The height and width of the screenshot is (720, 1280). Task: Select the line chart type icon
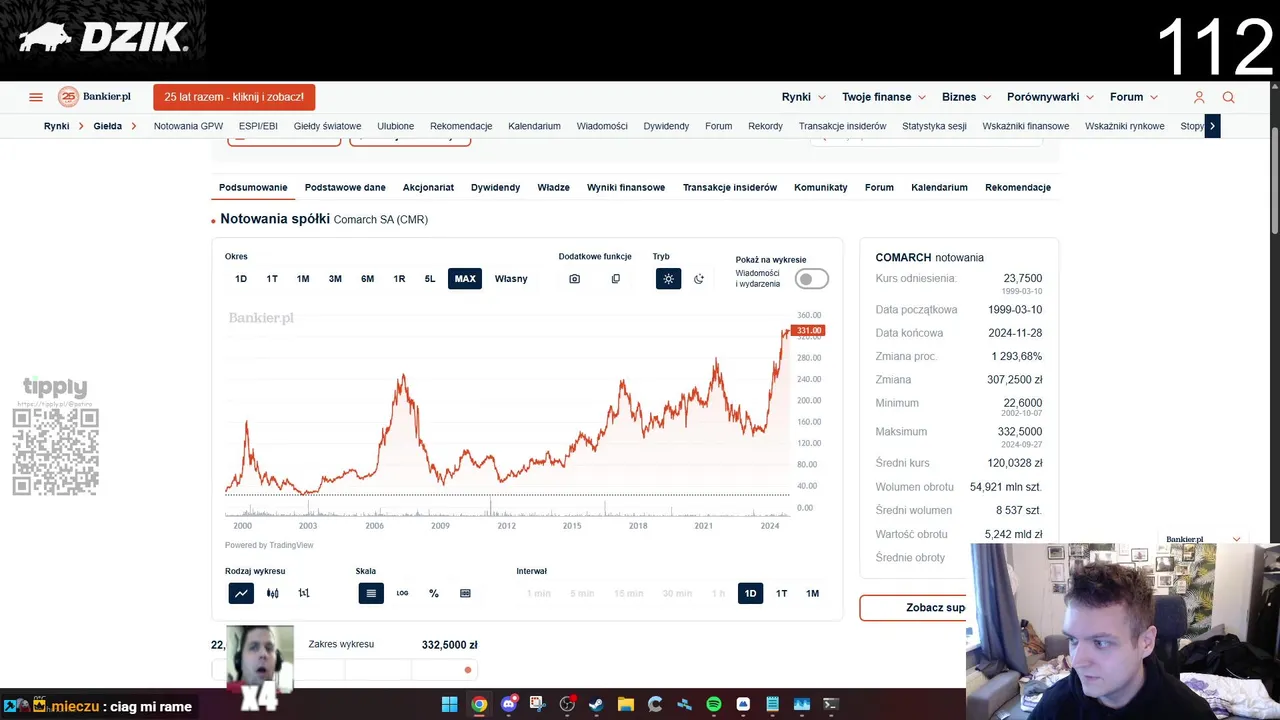[241, 593]
